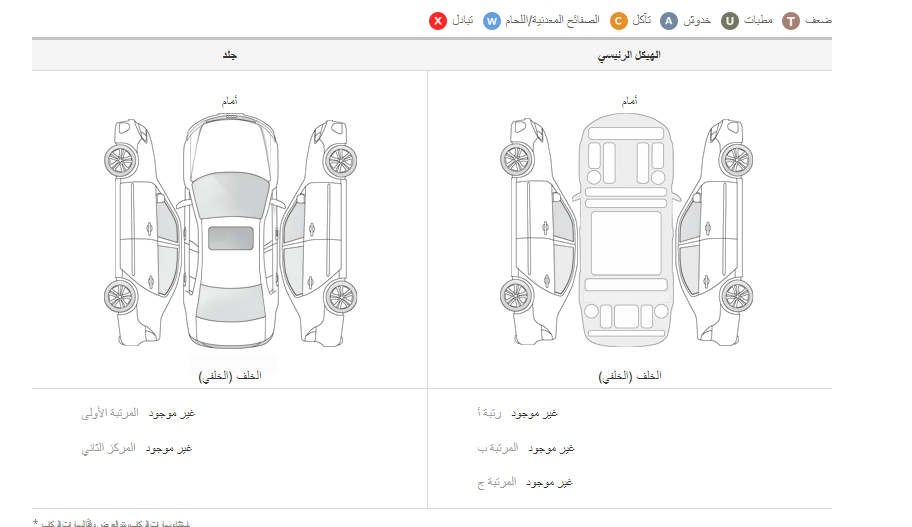Screen dimensions: 912x527
Task: Click the رتبة أ label
Action: 491,413
